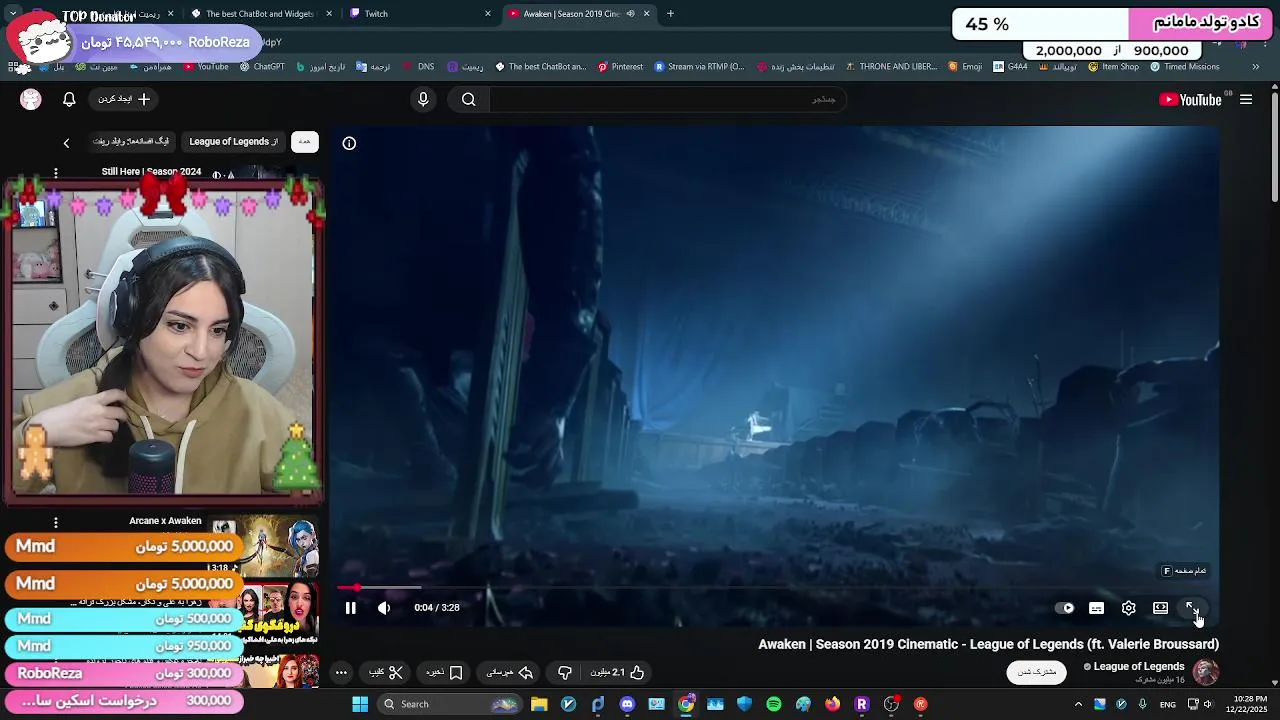Close the Awaken Season 2019 browser tab
This screenshot has width=1280, height=720.
pyautogui.click(x=647, y=14)
